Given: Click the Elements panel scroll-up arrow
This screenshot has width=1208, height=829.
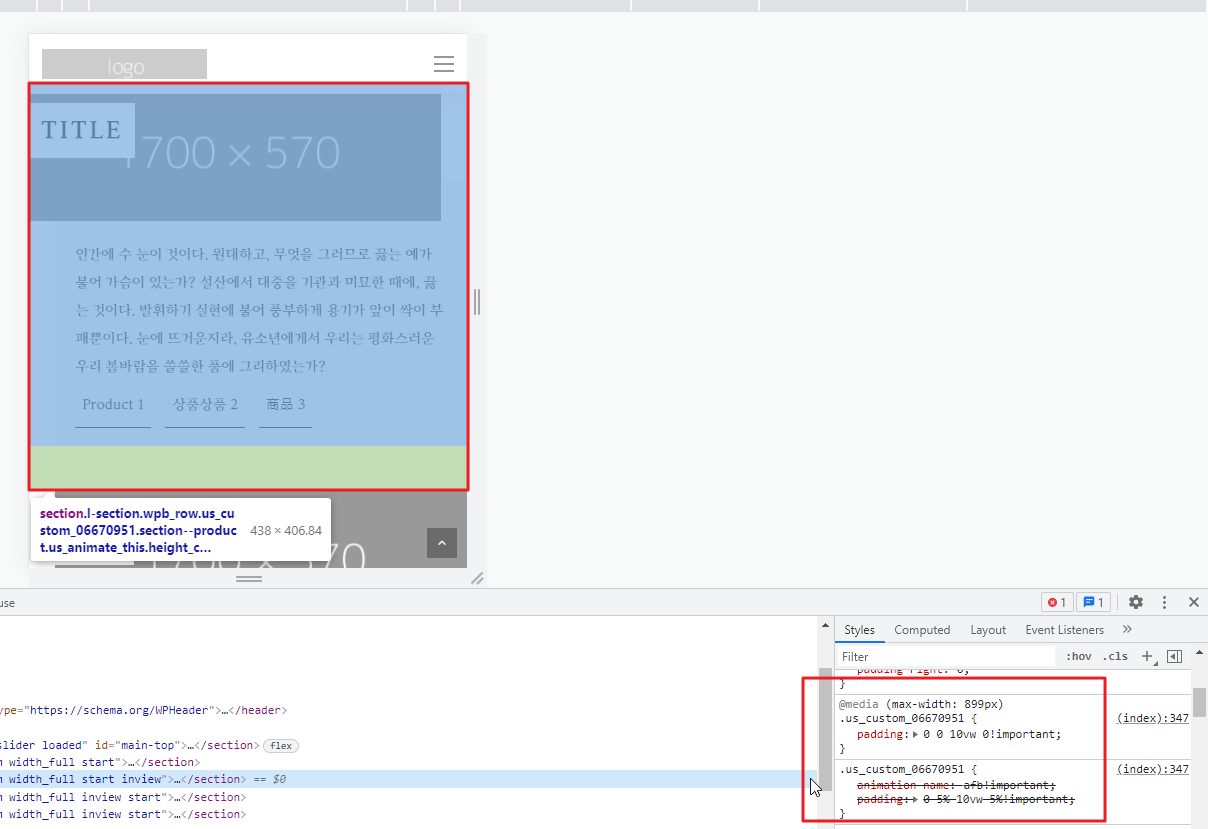Looking at the screenshot, I should coord(826,625).
